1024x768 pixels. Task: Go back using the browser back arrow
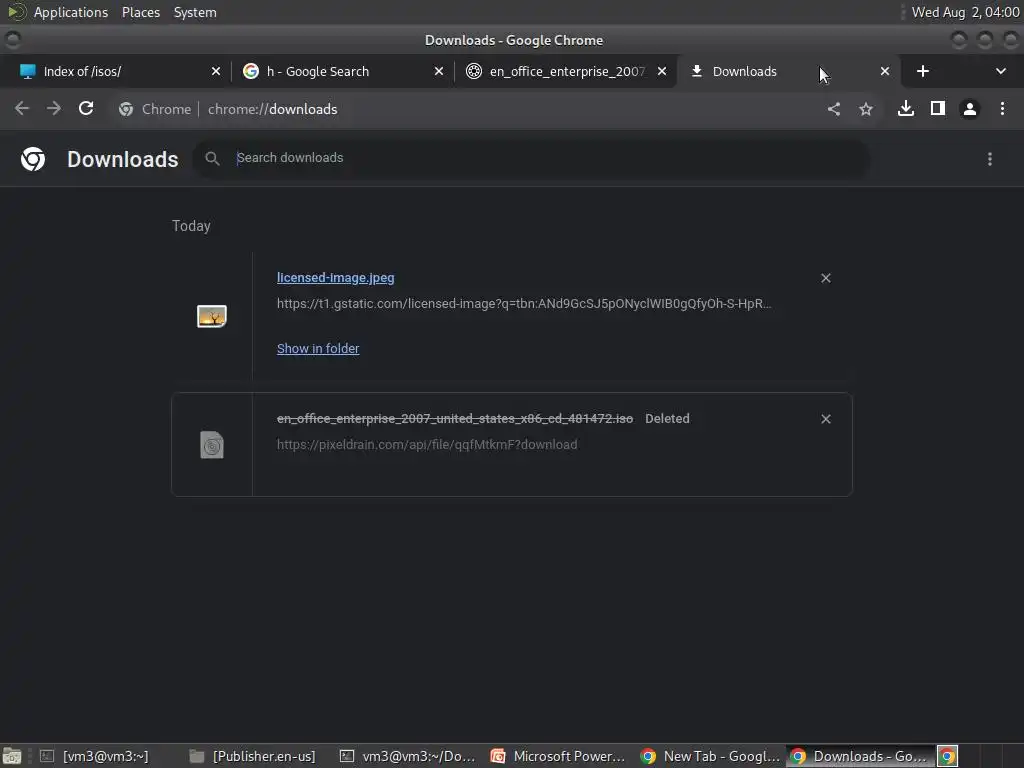click(22, 108)
